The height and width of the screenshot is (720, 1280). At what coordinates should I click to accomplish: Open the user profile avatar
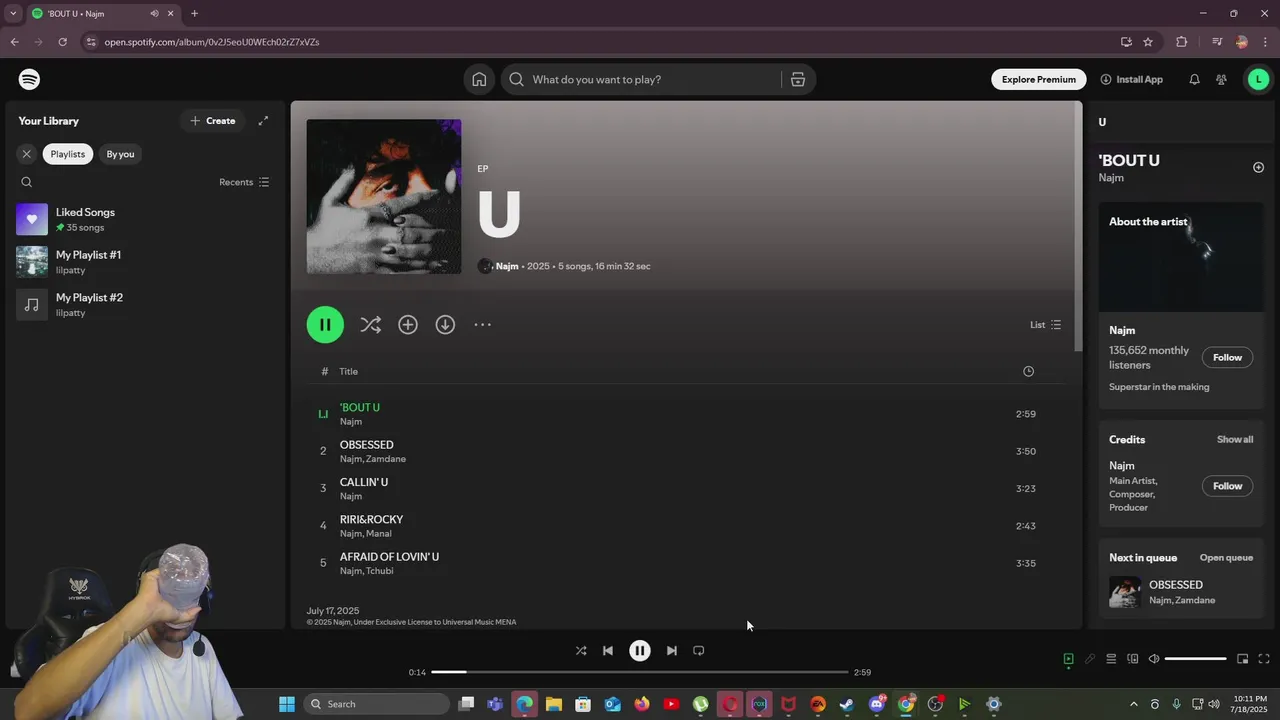[1258, 79]
